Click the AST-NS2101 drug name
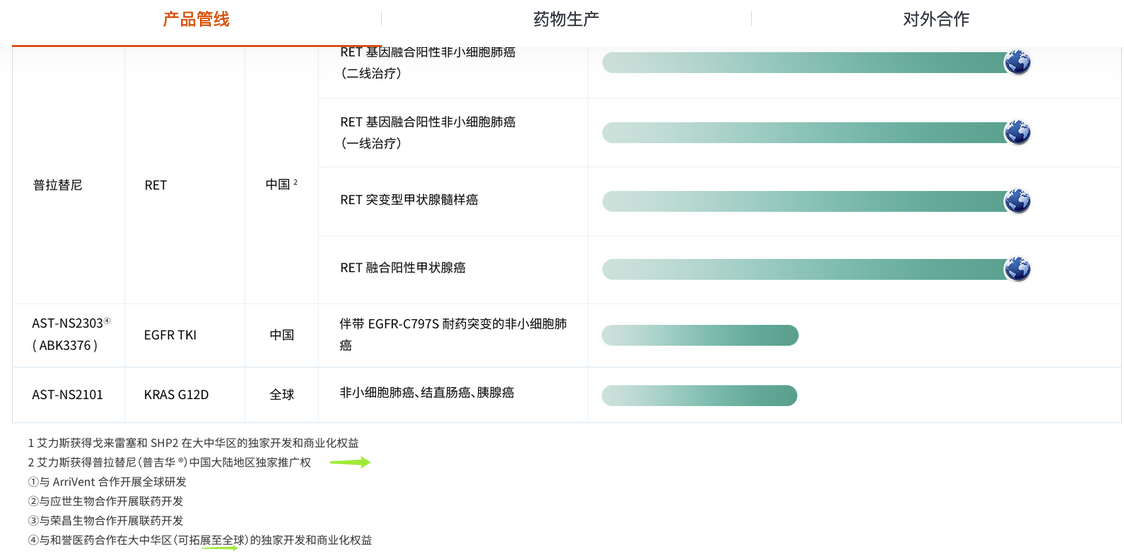 67,395
